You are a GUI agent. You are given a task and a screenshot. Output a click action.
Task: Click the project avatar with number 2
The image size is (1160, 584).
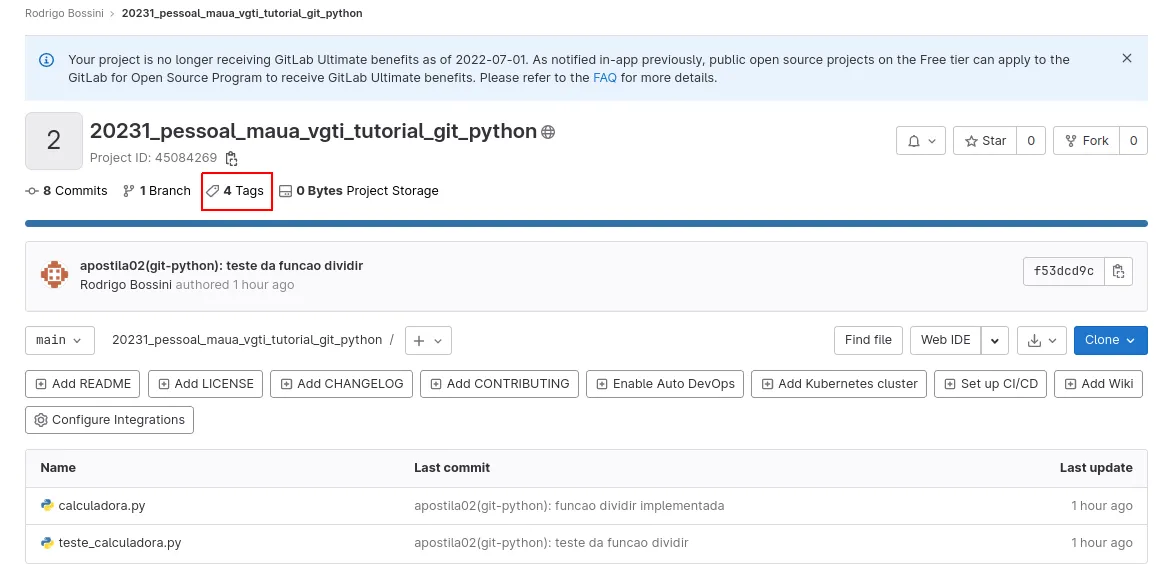[54, 141]
